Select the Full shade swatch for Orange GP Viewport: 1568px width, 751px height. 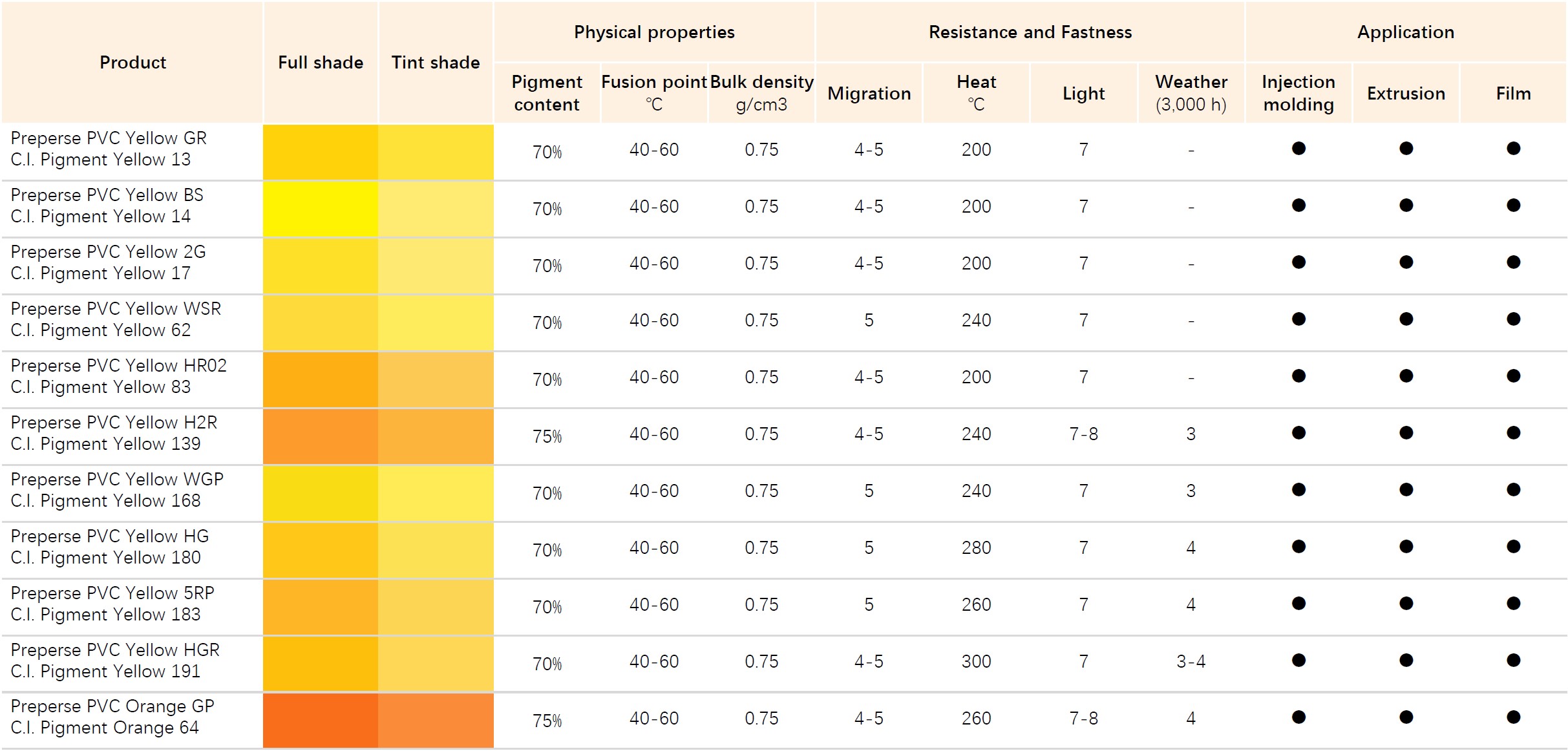pos(321,720)
